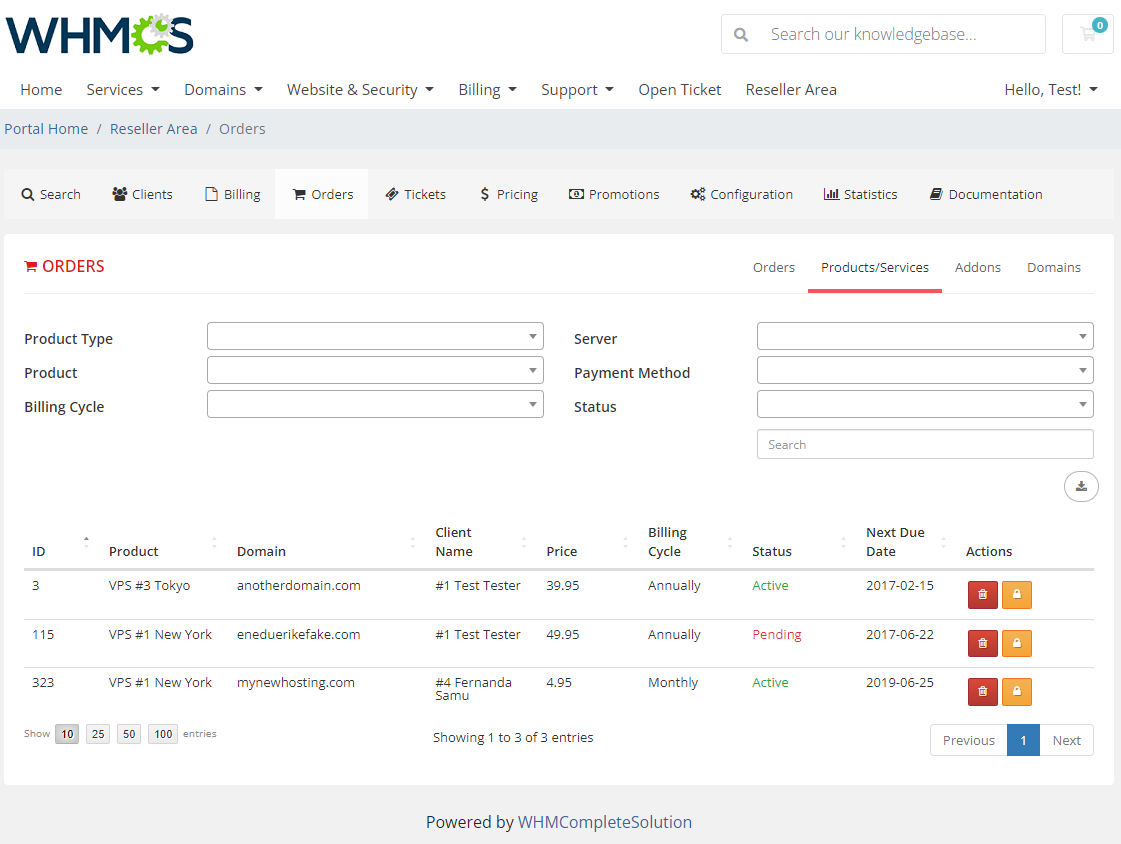Open the Product Type dropdown
Screen dimensions: 1121x844
coord(375,336)
